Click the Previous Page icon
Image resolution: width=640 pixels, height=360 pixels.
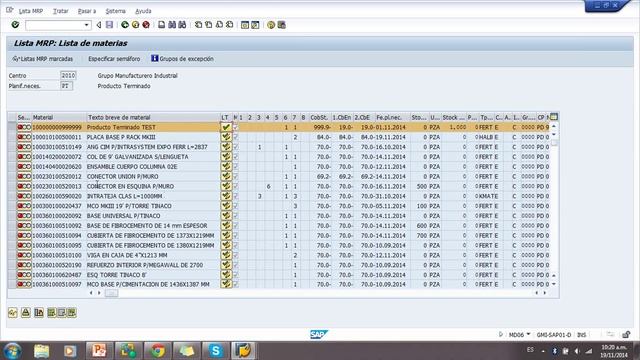pyautogui.click(x=209, y=25)
